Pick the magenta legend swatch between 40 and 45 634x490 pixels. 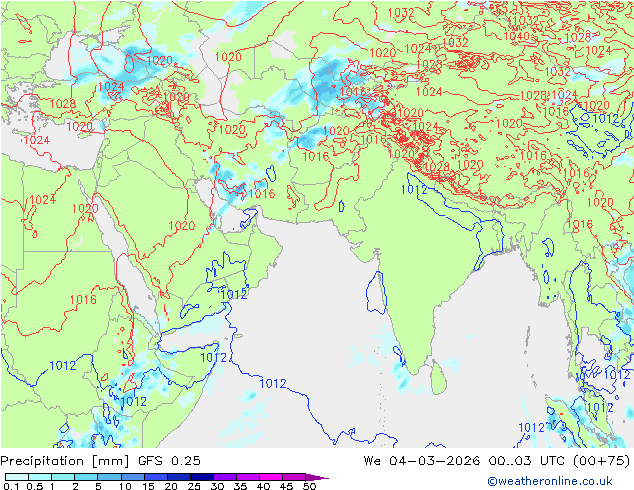coord(271,477)
